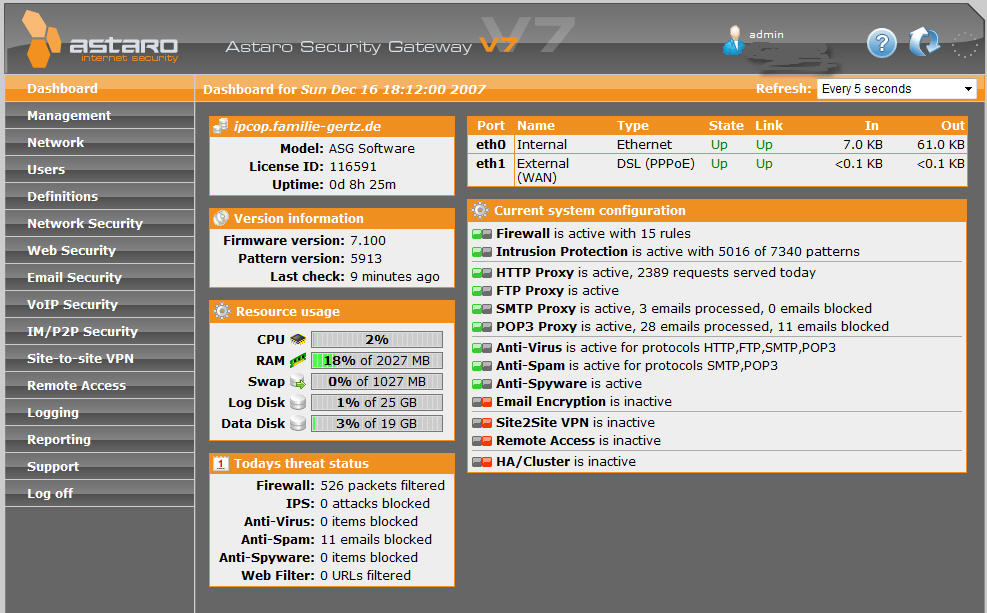Click the Current system configuration gear icon
This screenshot has height=613, width=987.
pos(480,210)
